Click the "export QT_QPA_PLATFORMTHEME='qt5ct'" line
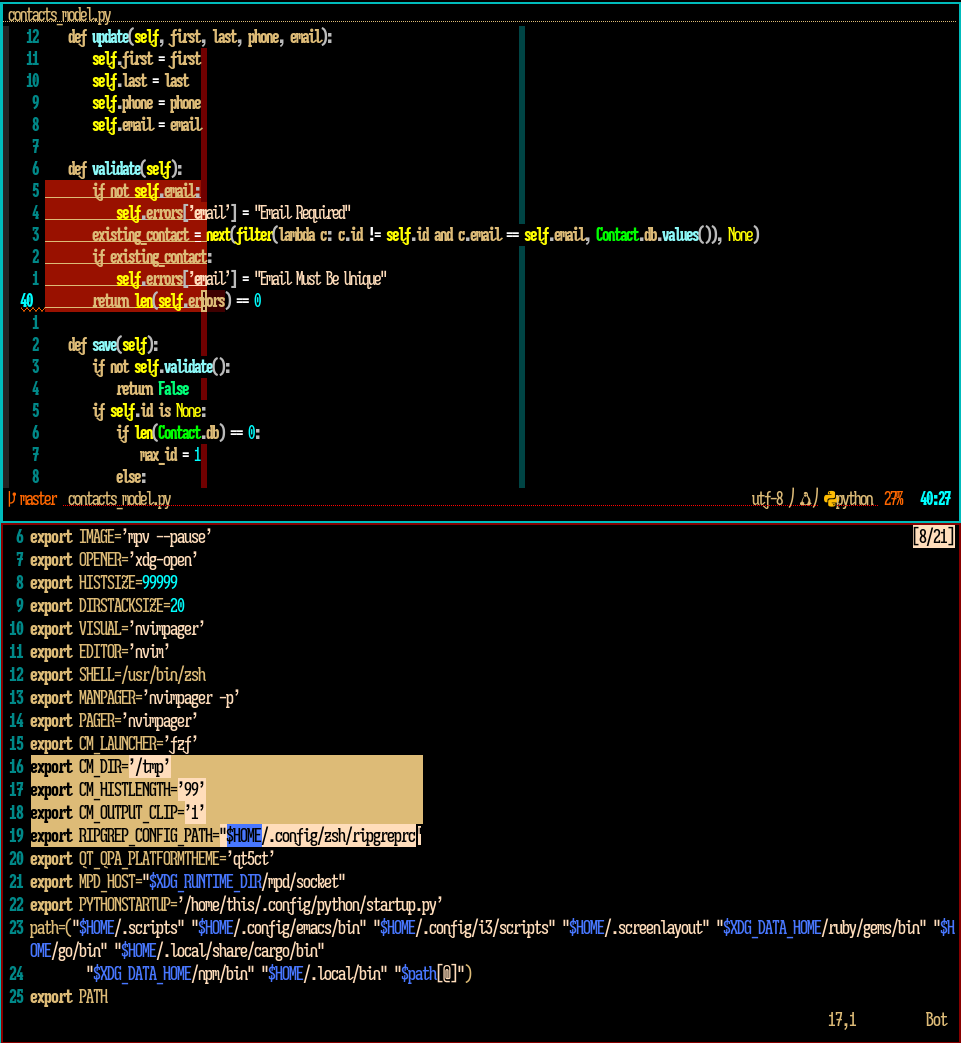Viewport: 961px width, 1043px height. [x=152, y=859]
